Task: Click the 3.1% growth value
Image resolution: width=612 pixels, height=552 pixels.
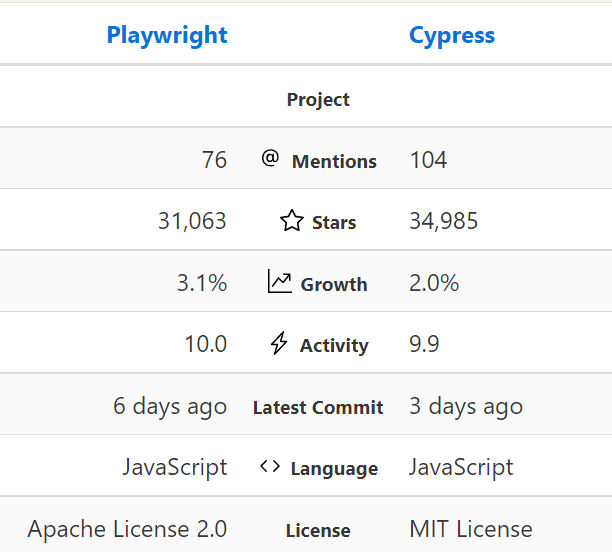Action: pyautogui.click(x=202, y=283)
